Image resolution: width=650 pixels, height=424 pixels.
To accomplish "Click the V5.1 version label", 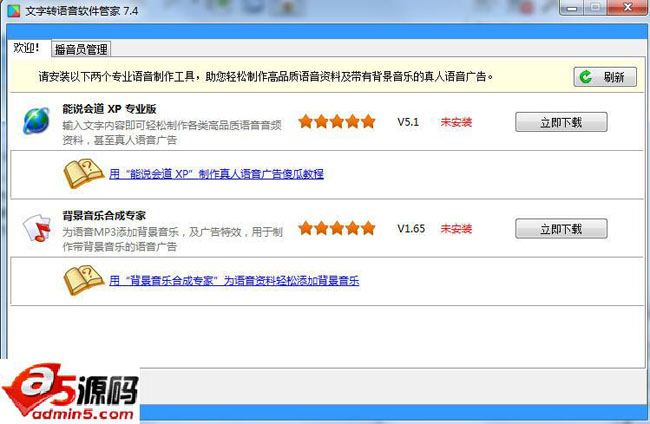I will tap(408, 122).
